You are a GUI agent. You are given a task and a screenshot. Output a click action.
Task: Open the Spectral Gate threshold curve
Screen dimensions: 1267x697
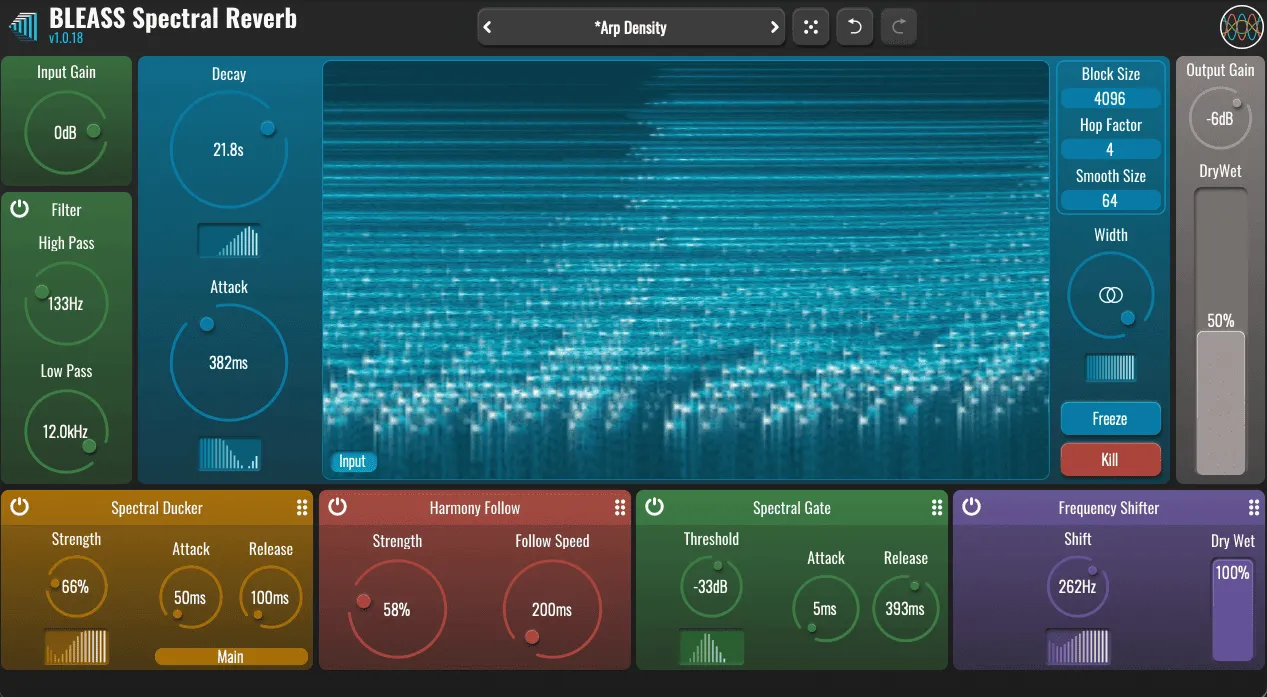(711, 647)
